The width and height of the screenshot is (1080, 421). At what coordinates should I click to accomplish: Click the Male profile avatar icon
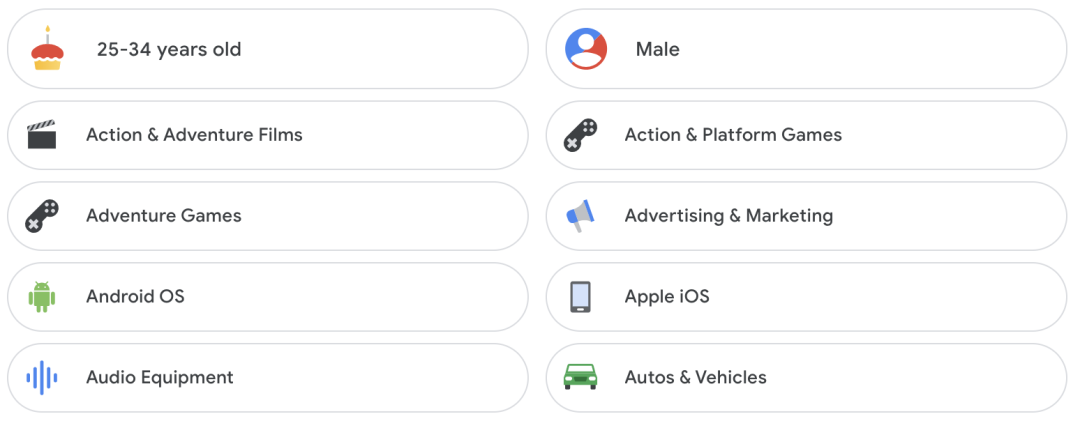click(x=585, y=49)
